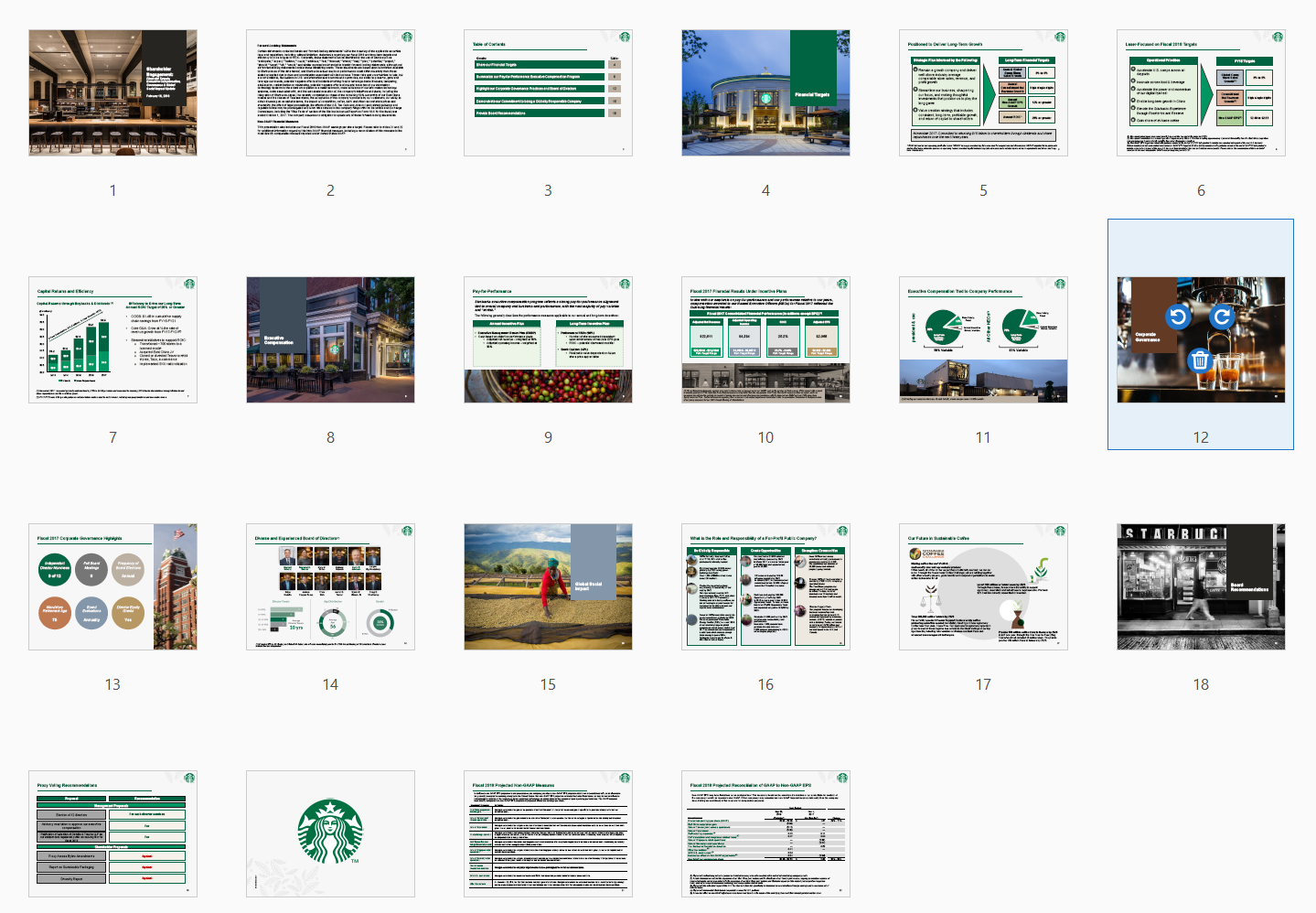Click the page number label 4
The width and height of the screenshot is (1316, 913).
(765, 190)
